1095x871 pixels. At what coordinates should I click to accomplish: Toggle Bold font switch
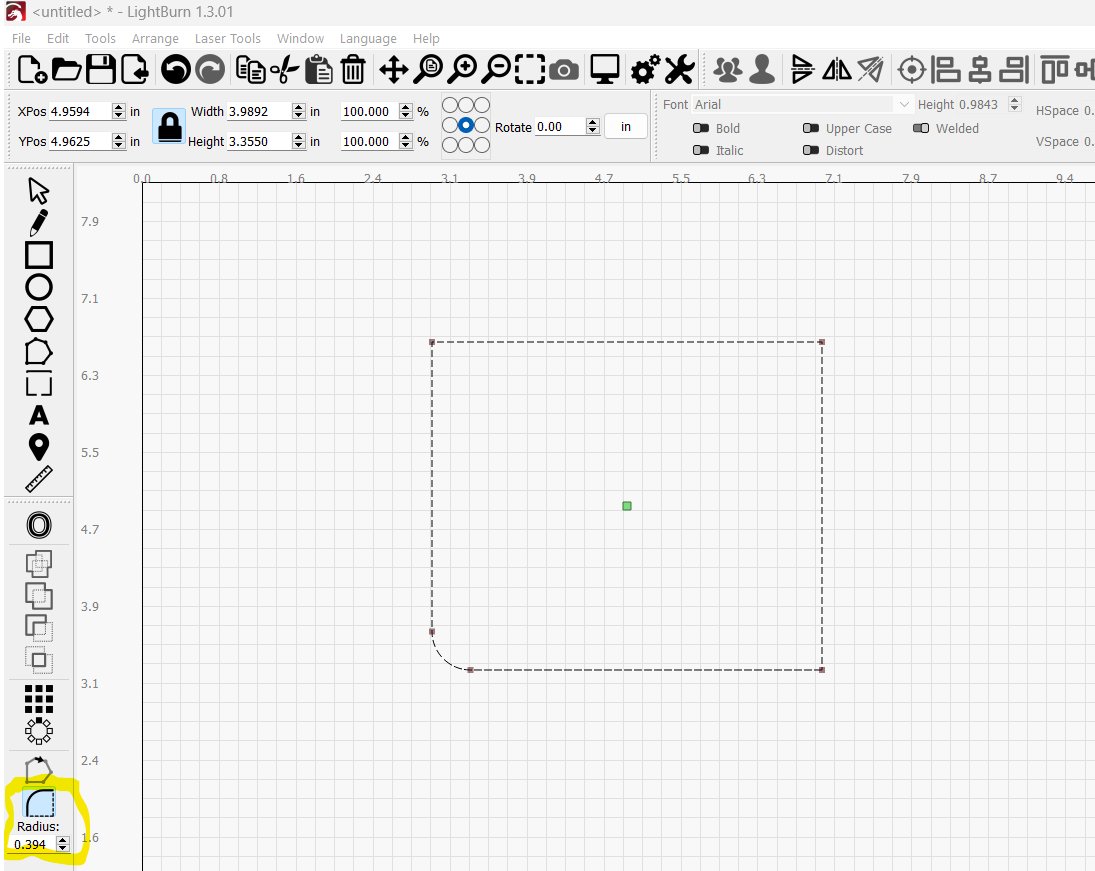click(700, 129)
